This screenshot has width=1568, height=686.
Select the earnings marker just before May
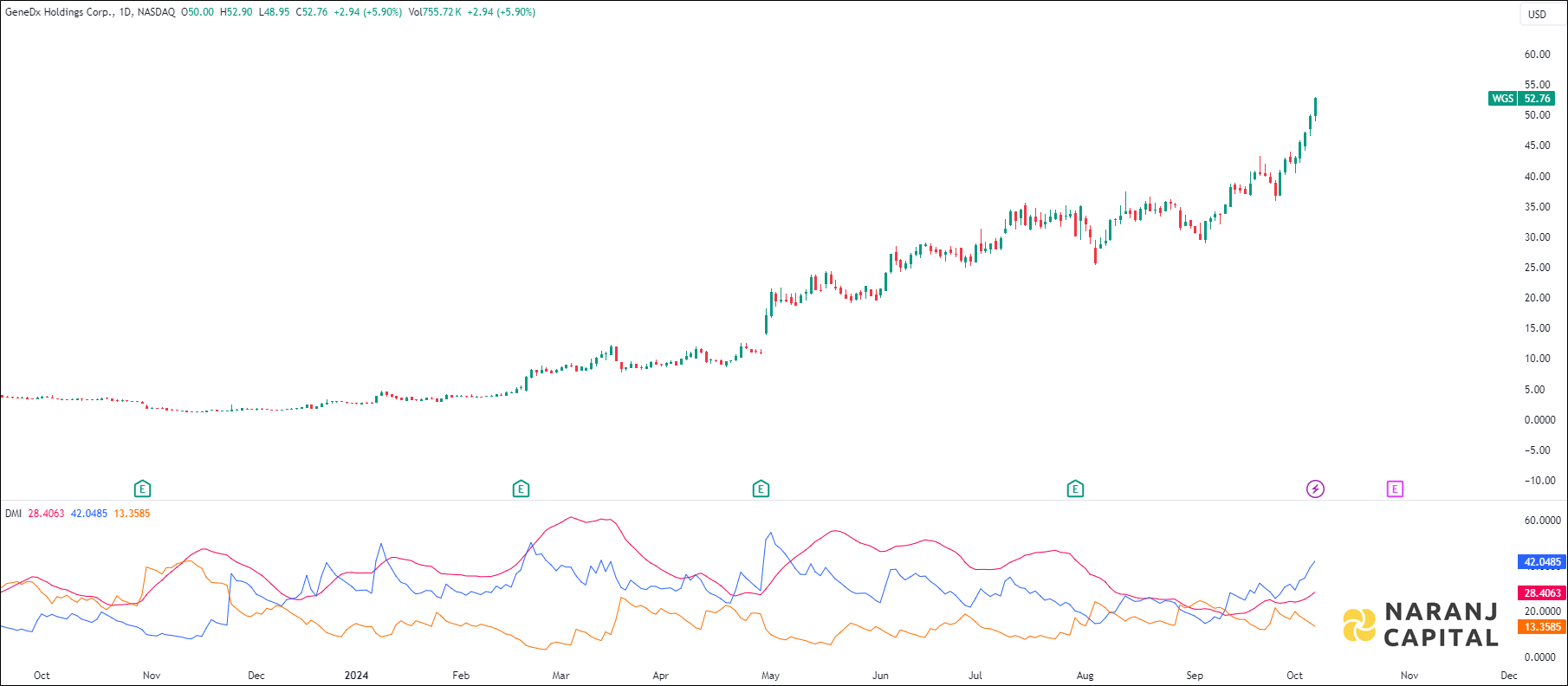[x=761, y=489]
